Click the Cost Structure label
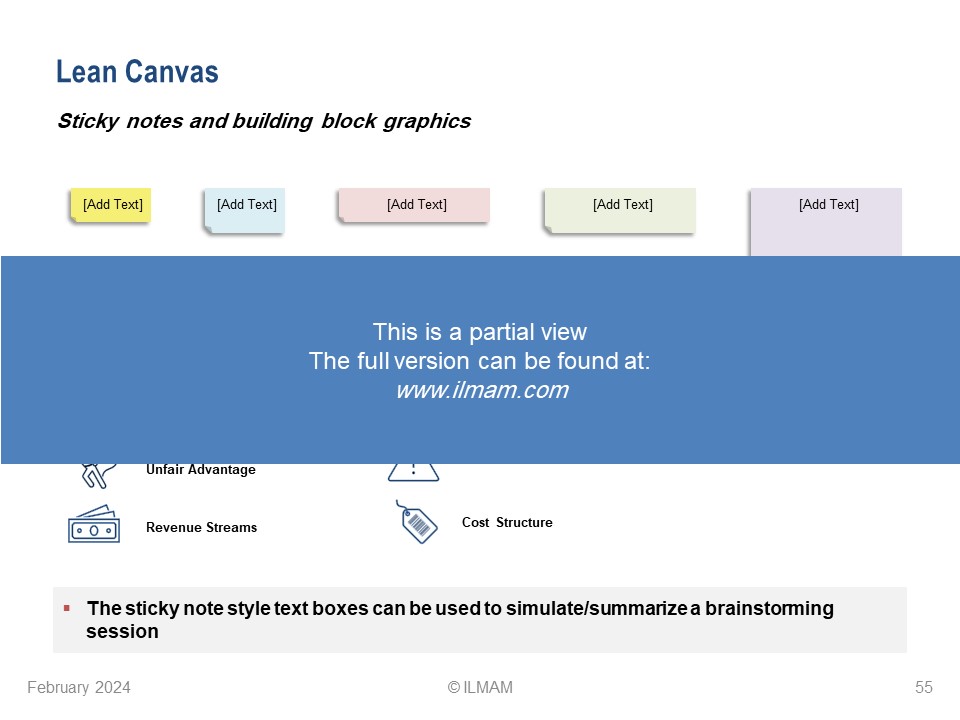Image resolution: width=960 pixels, height=720 pixels. (506, 523)
